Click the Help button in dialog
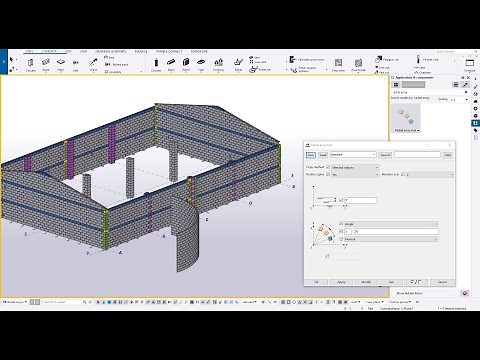 (448, 155)
